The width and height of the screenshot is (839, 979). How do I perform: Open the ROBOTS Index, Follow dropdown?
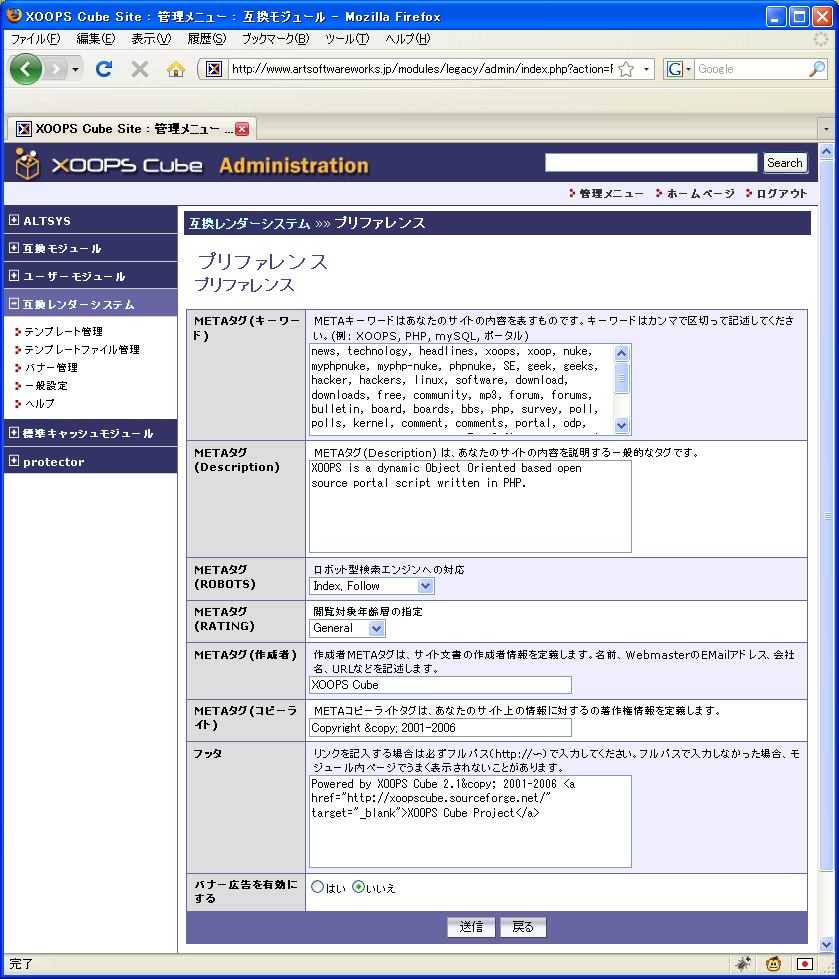pyautogui.click(x=371, y=586)
